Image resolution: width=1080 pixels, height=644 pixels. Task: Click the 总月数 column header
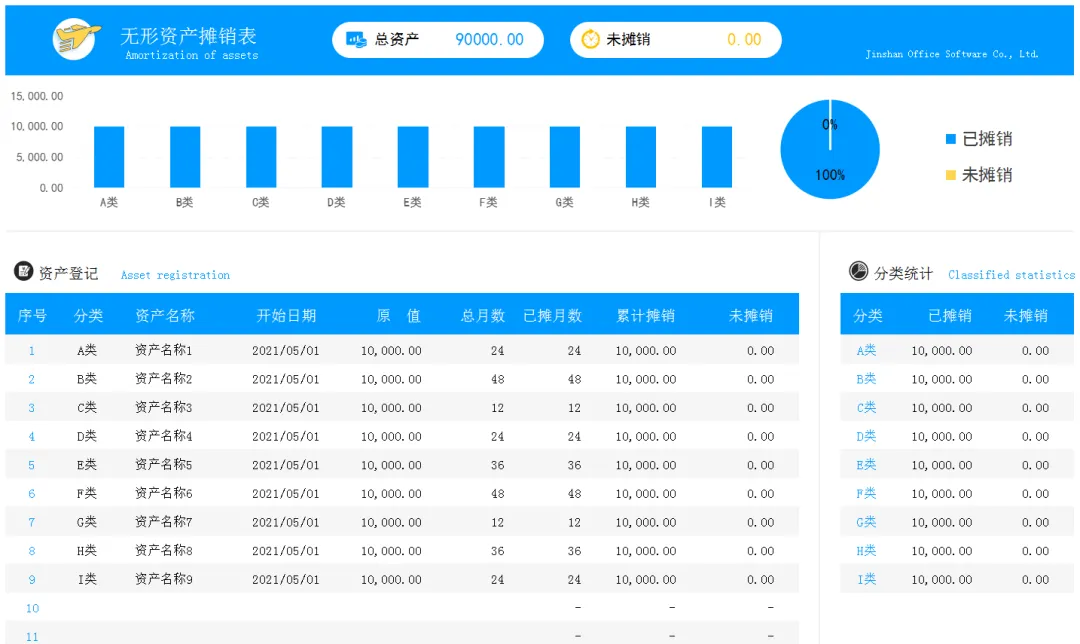483,315
